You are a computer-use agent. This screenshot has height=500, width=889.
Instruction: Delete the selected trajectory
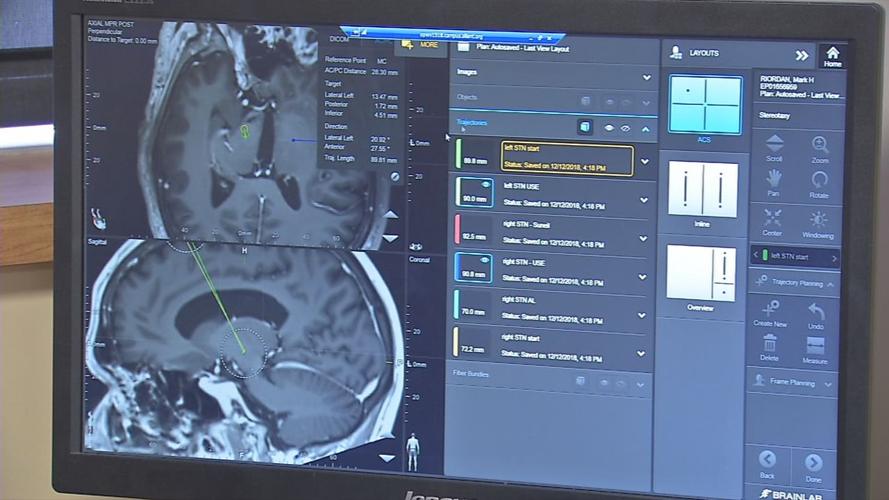[769, 347]
